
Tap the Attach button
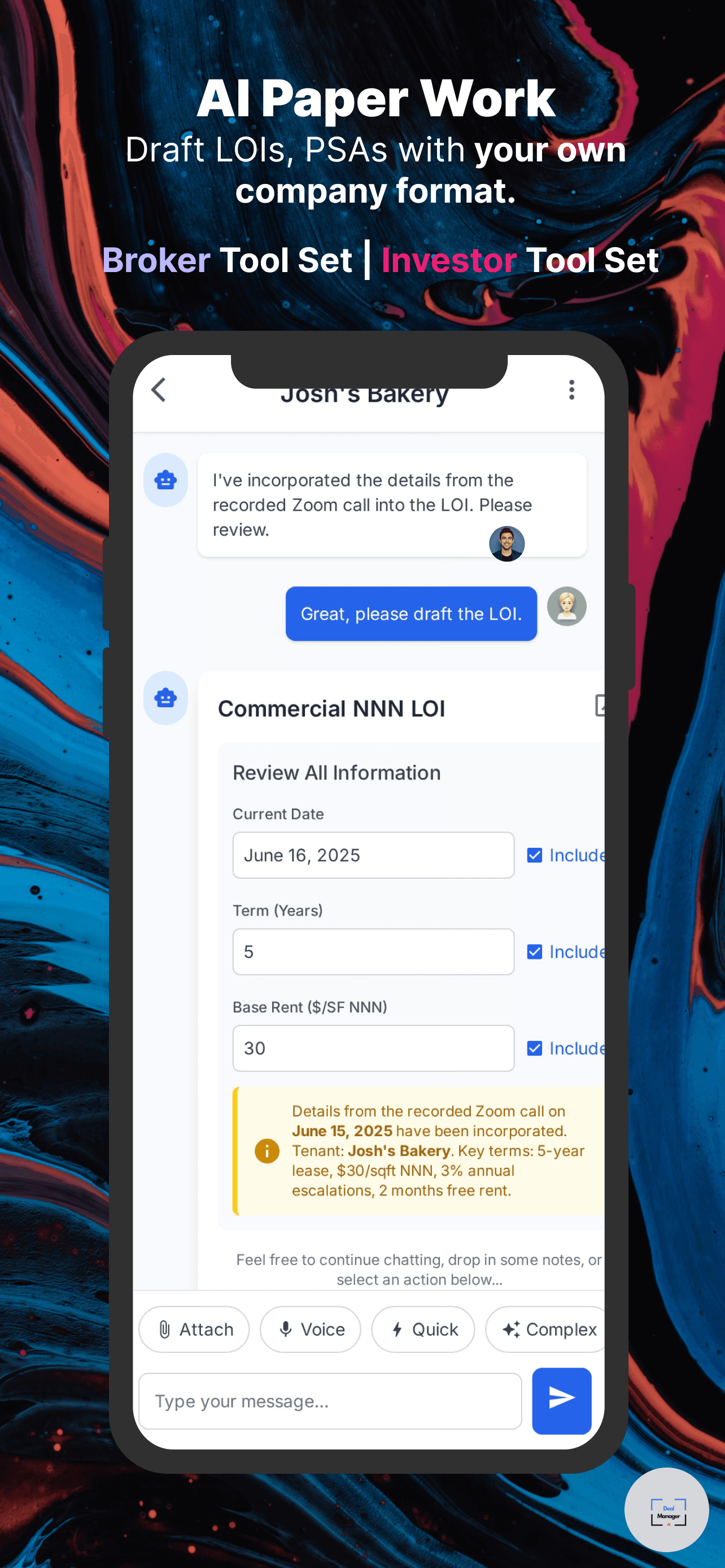[x=194, y=1329]
